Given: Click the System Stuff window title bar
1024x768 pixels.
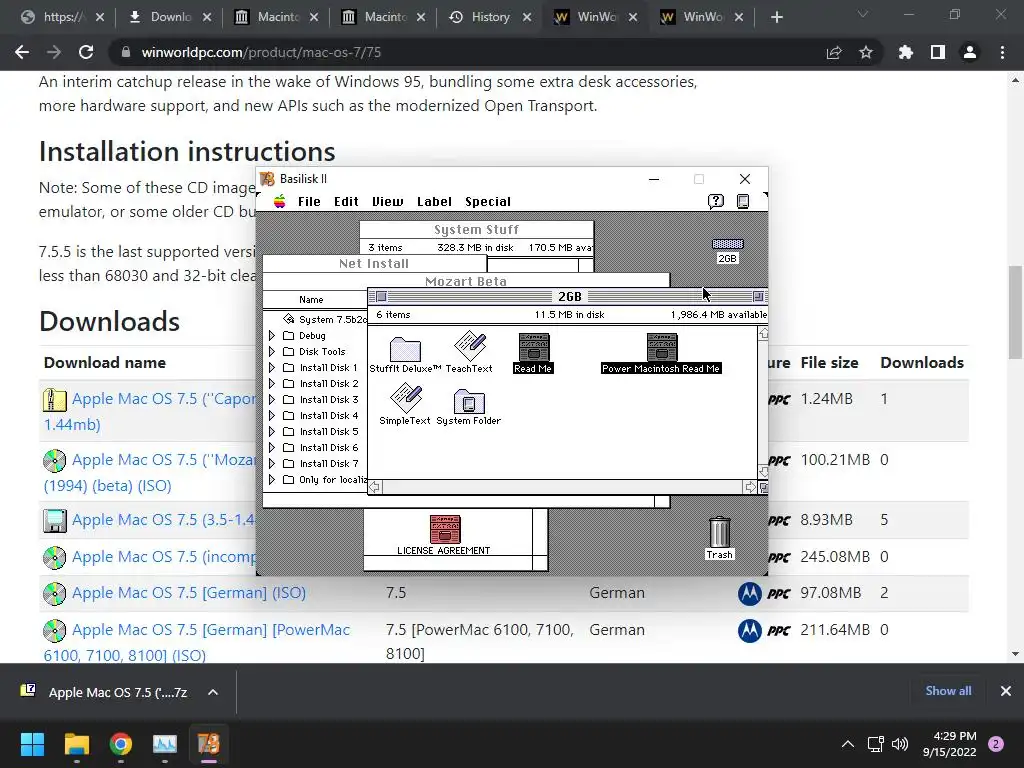Looking at the screenshot, I should (x=477, y=229).
